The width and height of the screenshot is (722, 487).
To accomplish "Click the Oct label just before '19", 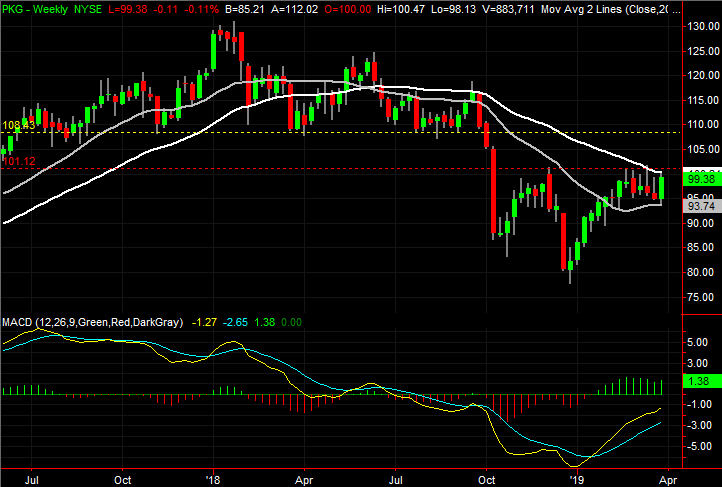I will click(487, 480).
